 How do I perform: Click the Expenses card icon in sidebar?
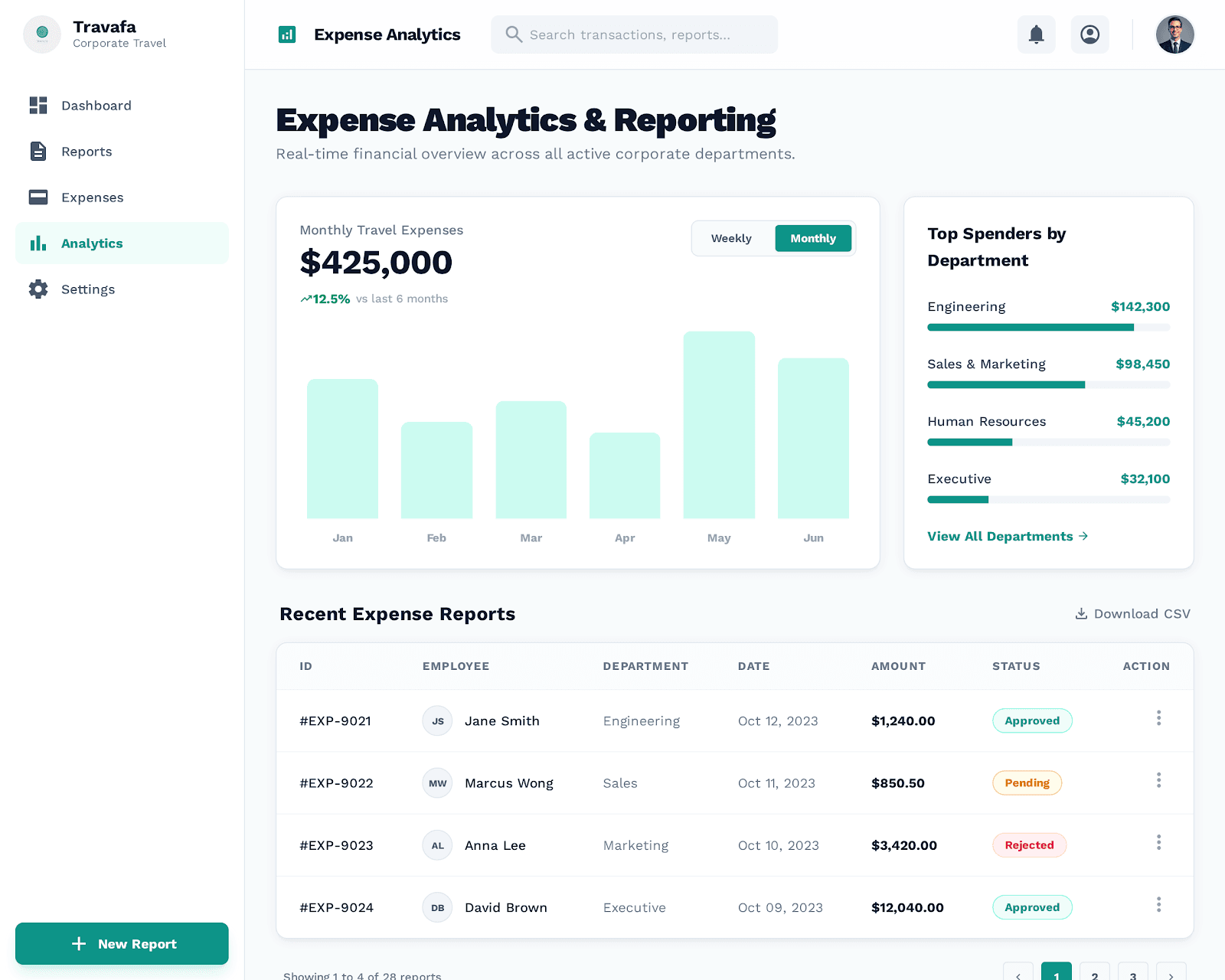pos(38,197)
